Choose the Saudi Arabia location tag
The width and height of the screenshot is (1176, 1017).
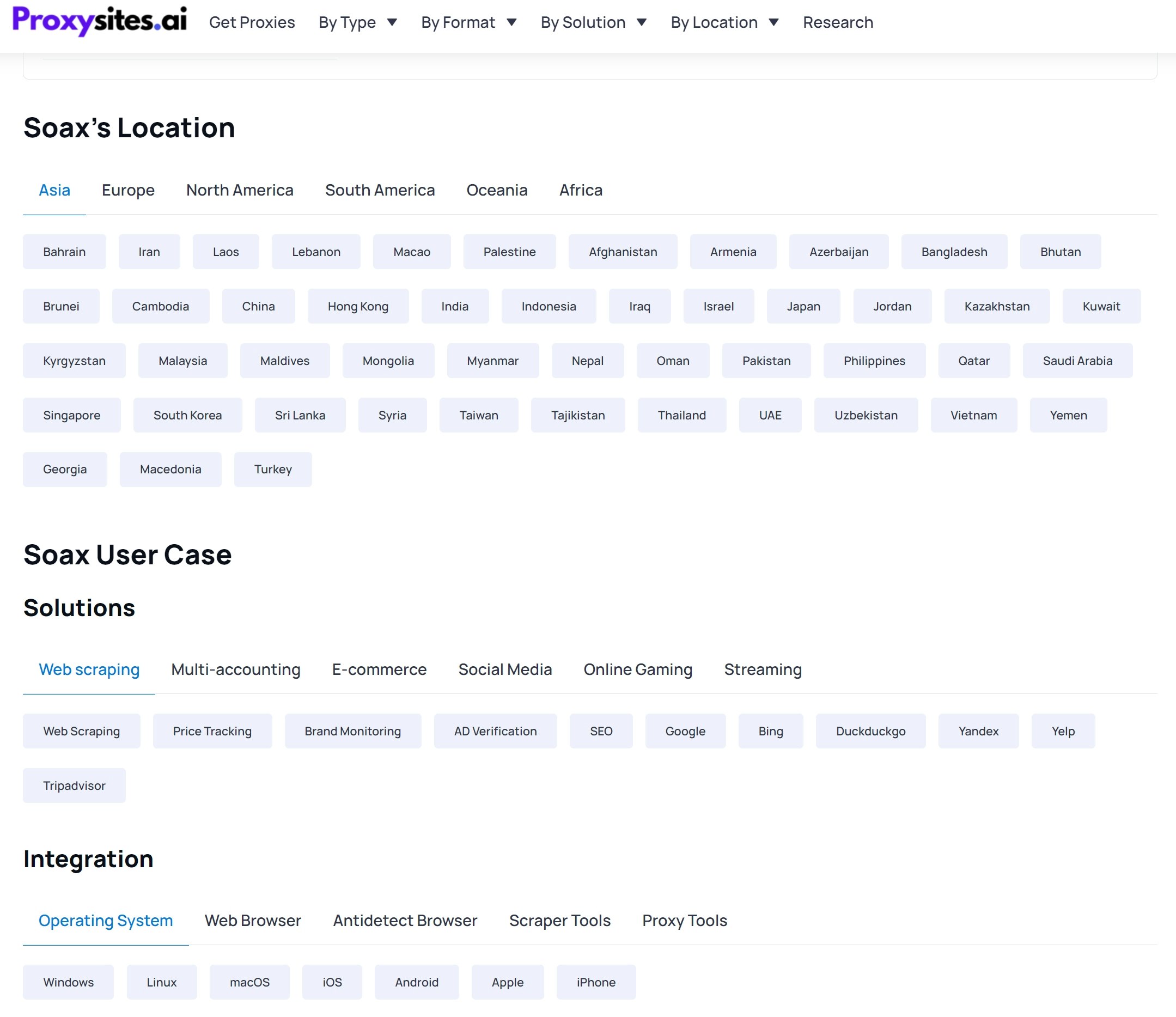coord(1077,361)
